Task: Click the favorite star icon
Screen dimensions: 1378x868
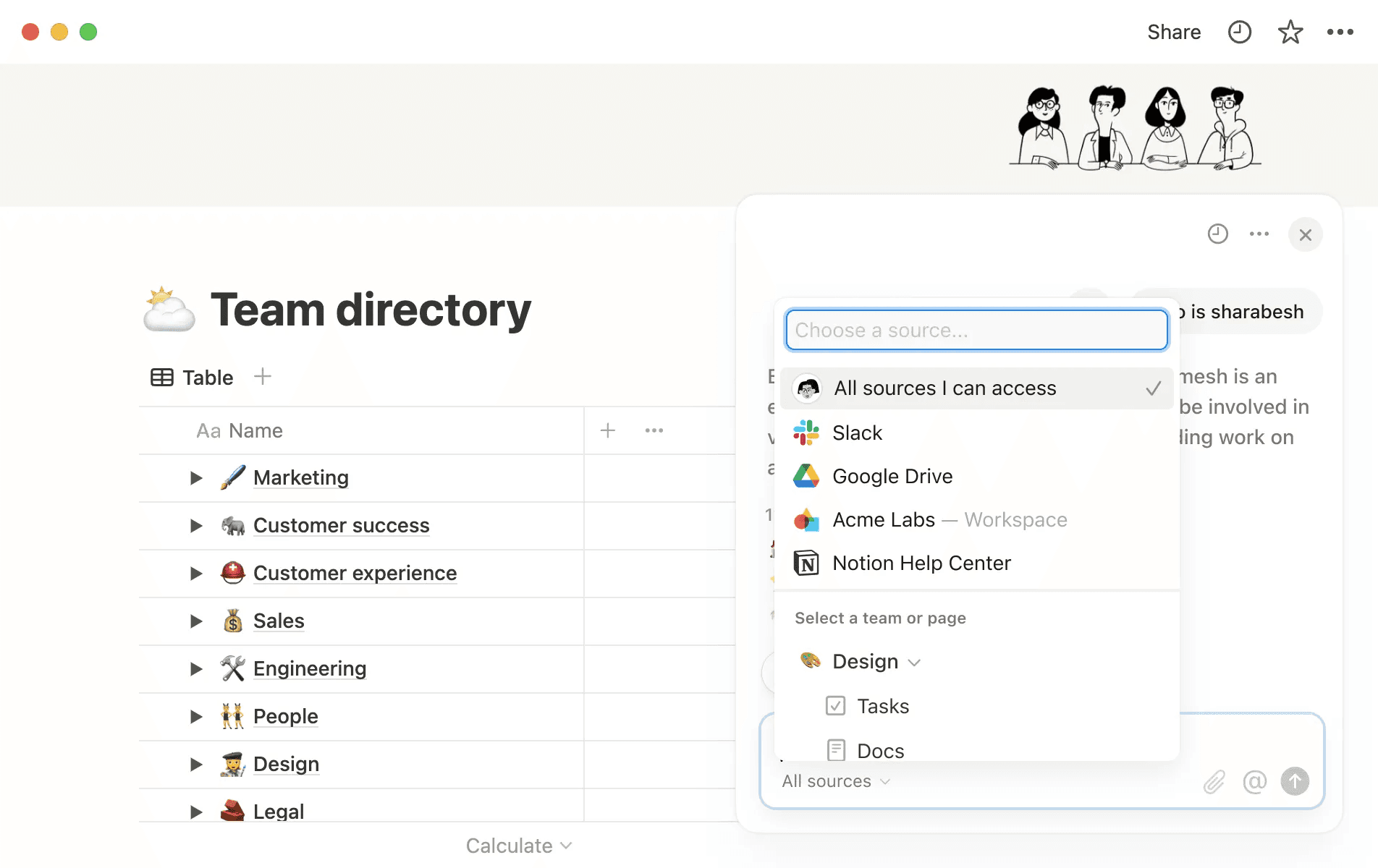Action: [x=1290, y=33]
